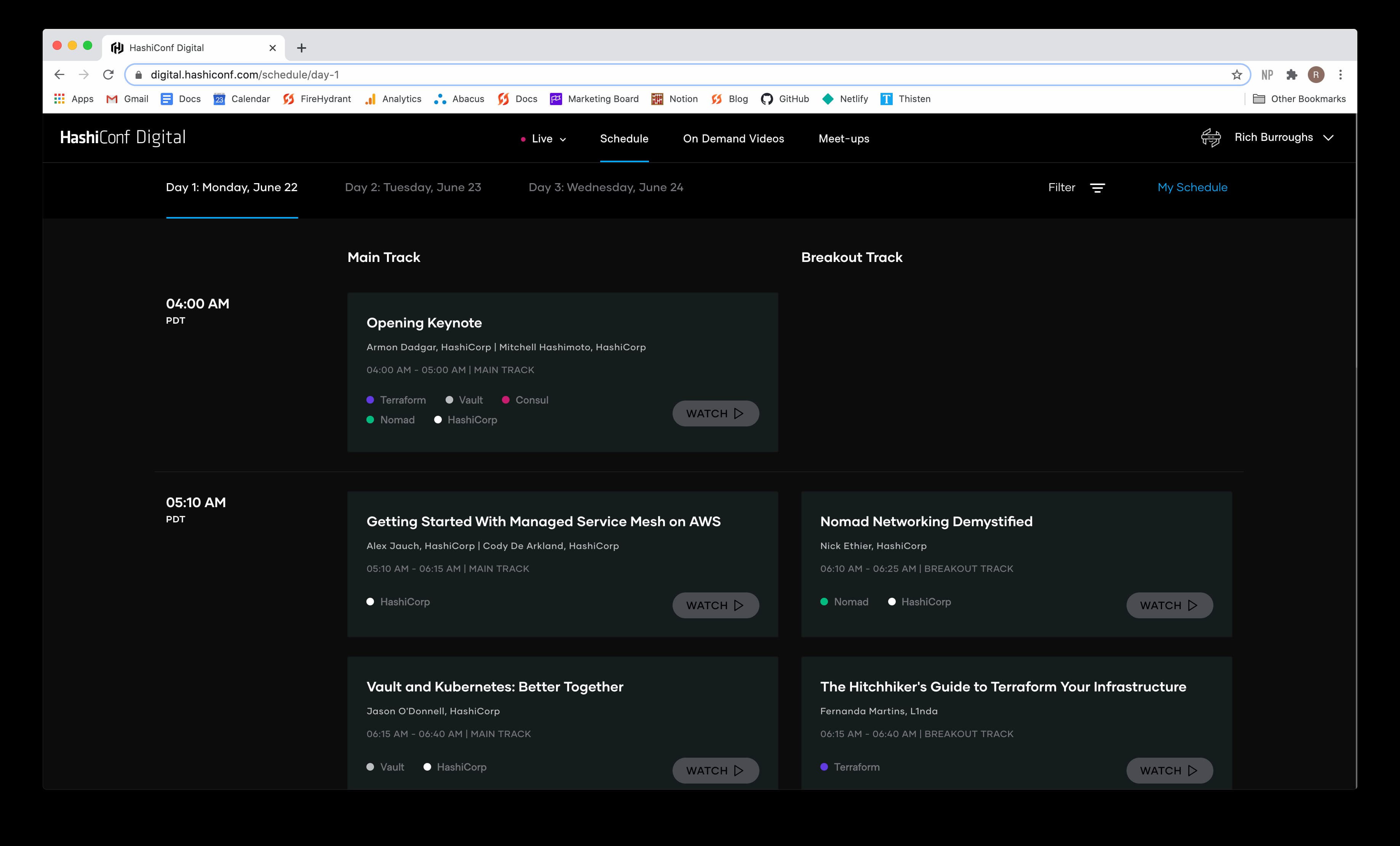
Task: Click On Demand Videos navigation menu item
Action: pos(733,138)
